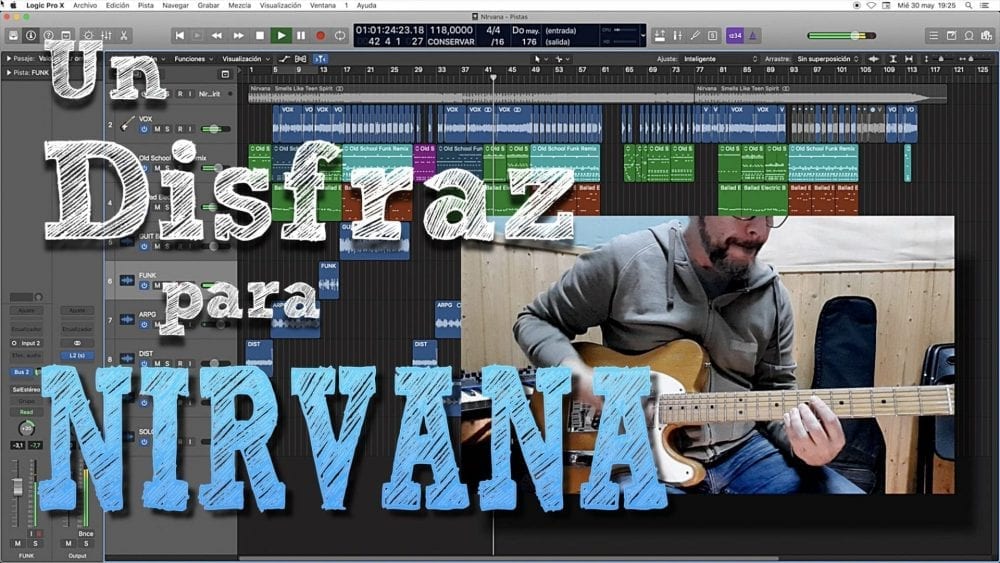Viewport: 1000px width, 563px height.
Task: Click the Rewind button
Action: click(x=217, y=36)
